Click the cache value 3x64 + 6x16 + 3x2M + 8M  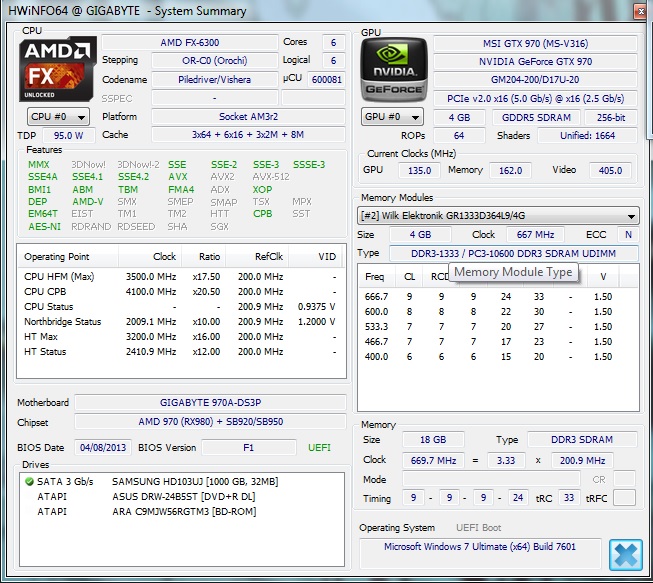[x=248, y=135]
